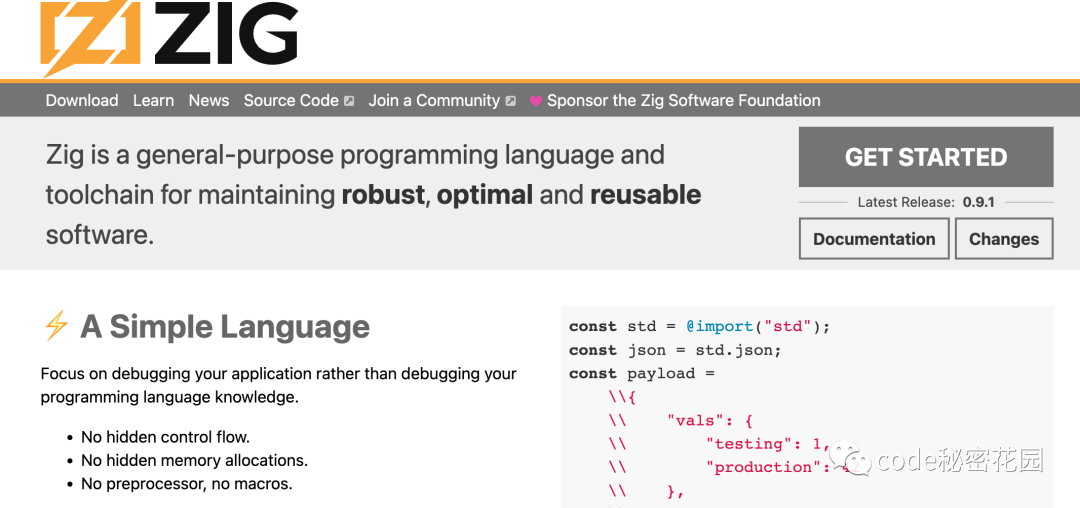Open the Download page
Viewport: 1080px width, 508px height.
tap(82, 100)
